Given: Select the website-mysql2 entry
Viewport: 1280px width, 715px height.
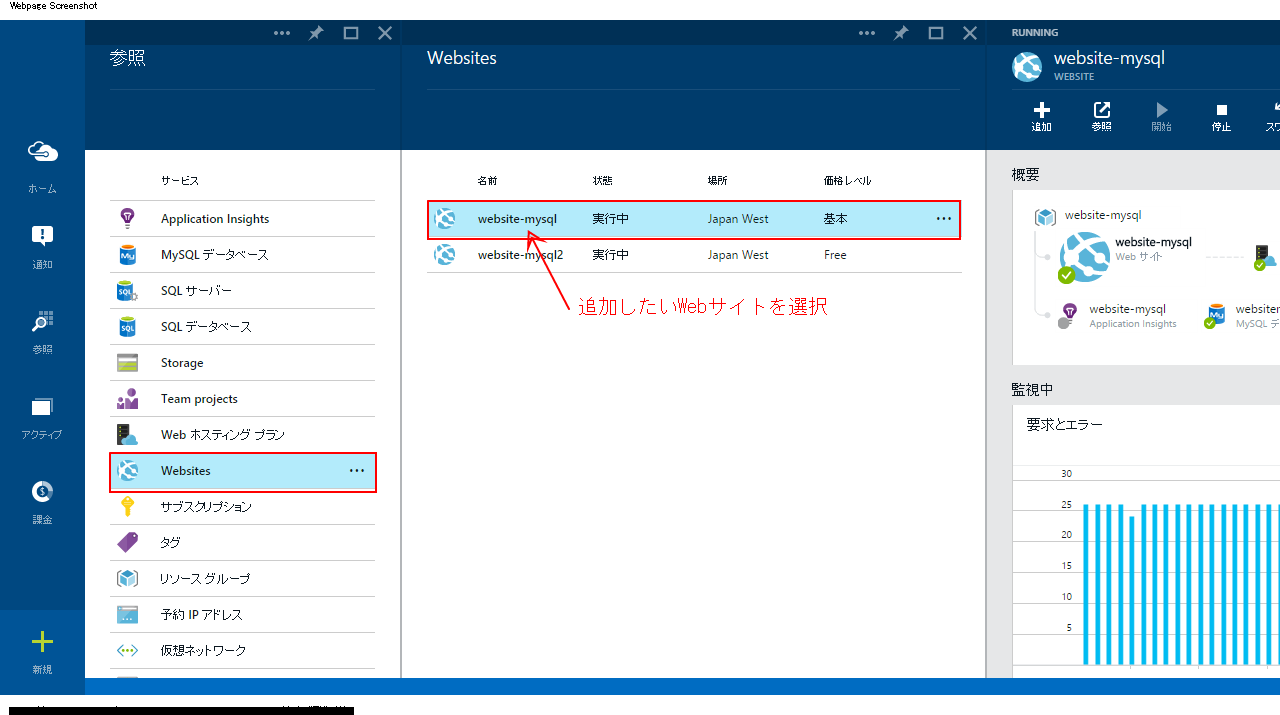Looking at the screenshot, I should coord(520,255).
